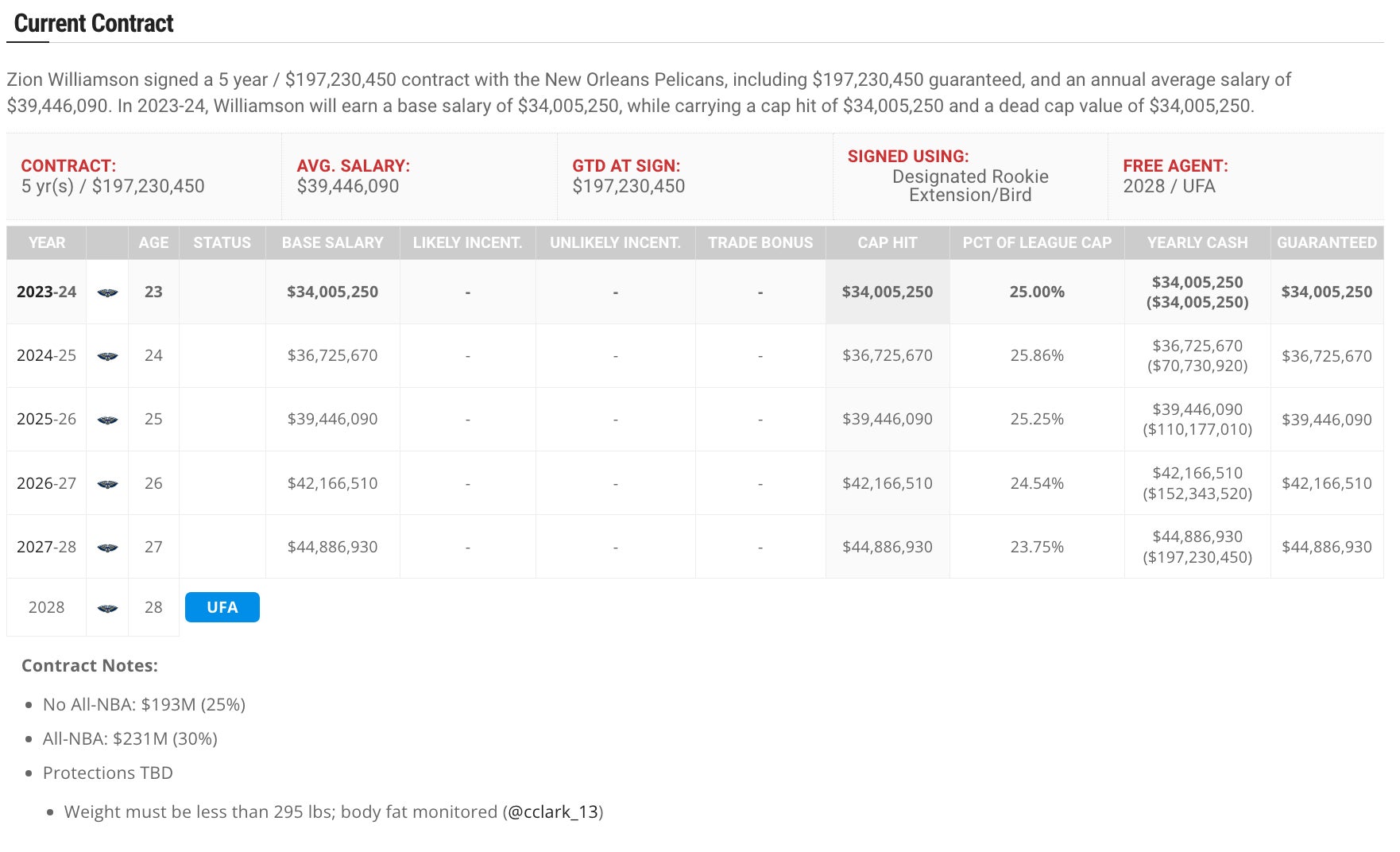Click the Pelicans logo in the 2025-26 row
This screenshot has width=1400, height=852.
coord(107,420)
